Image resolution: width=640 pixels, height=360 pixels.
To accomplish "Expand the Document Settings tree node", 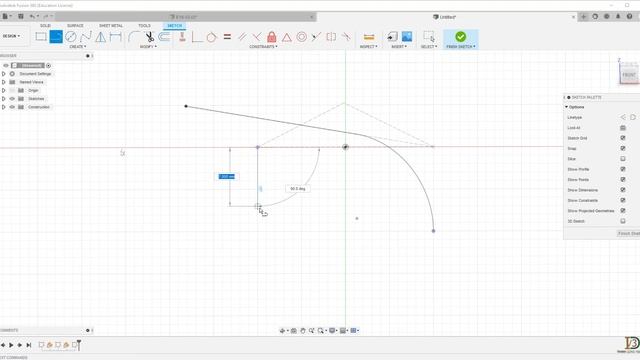I will (x=4, y=74).
